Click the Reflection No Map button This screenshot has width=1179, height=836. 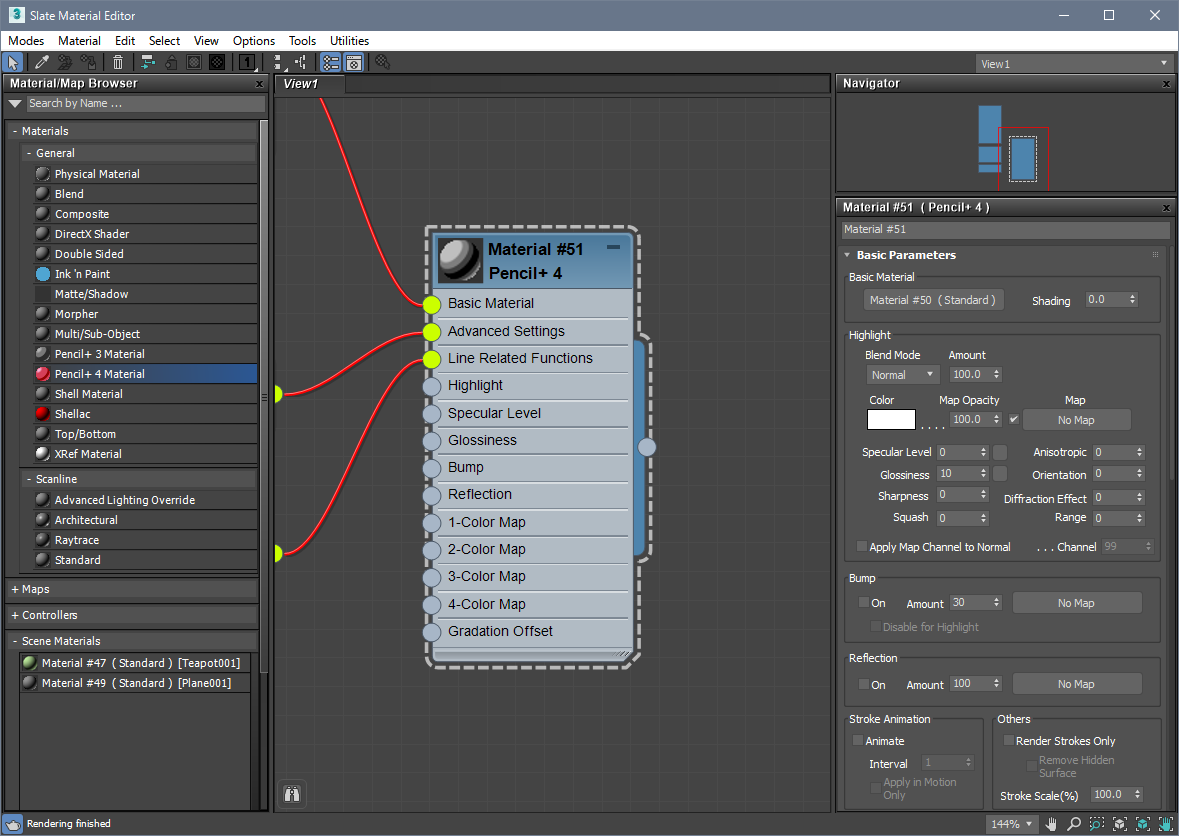pos(1076,684)
